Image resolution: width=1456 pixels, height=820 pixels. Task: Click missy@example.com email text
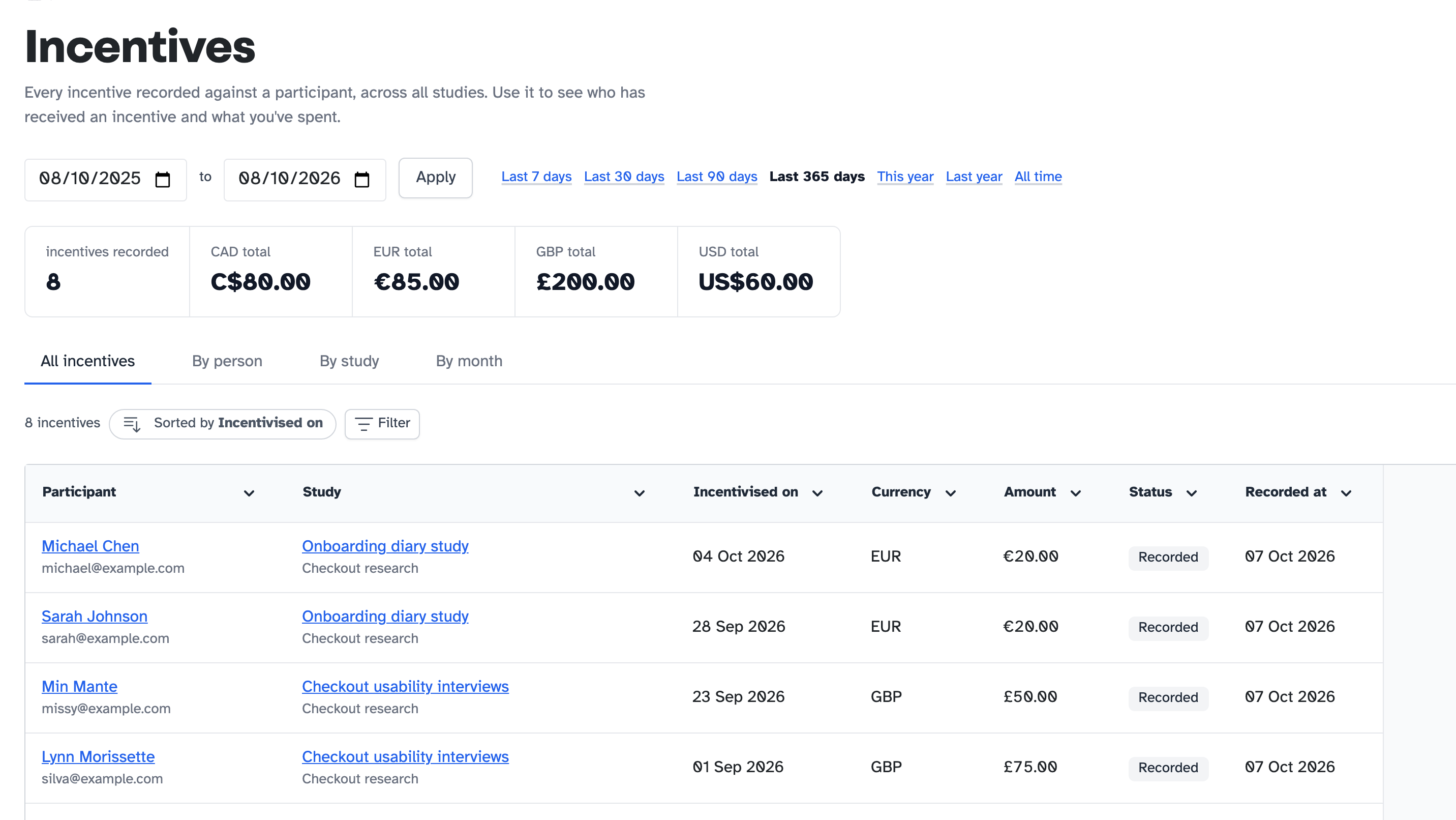106,709
